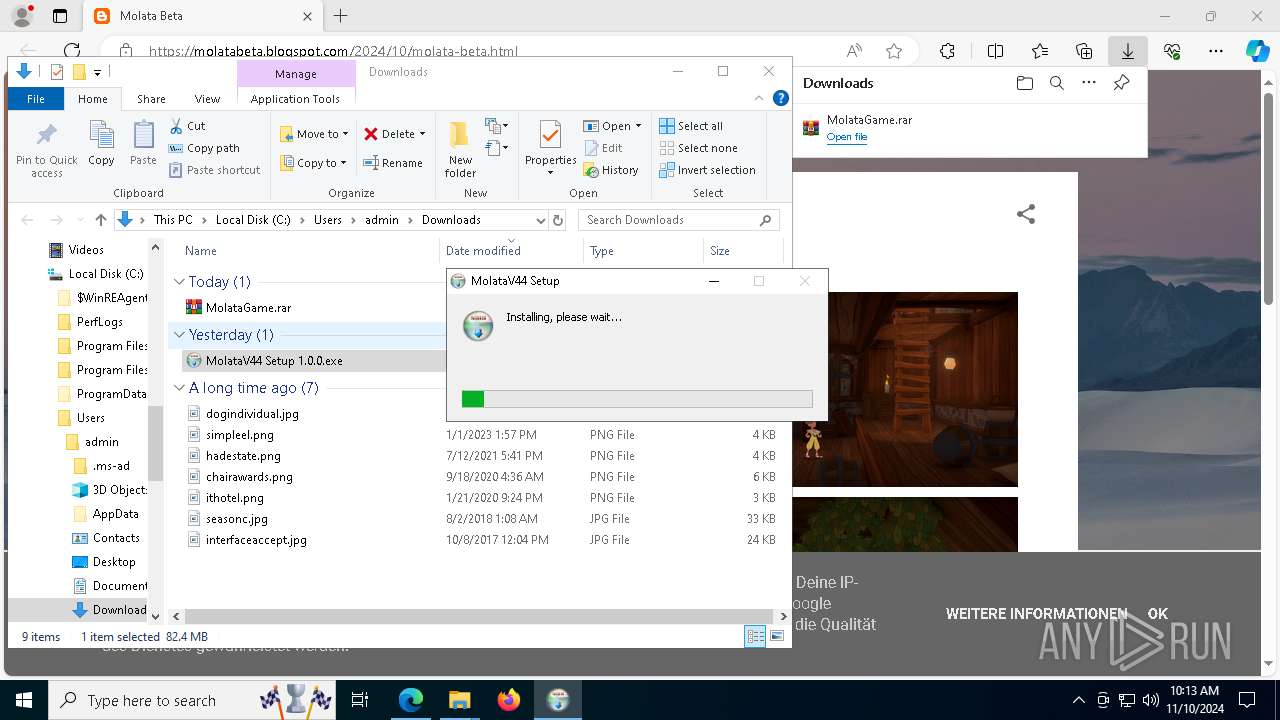Image resolution: width=1280 pixels, height=720 pixels.
Task: Open Downloads folder in Edge panel
Action: 1024,83
